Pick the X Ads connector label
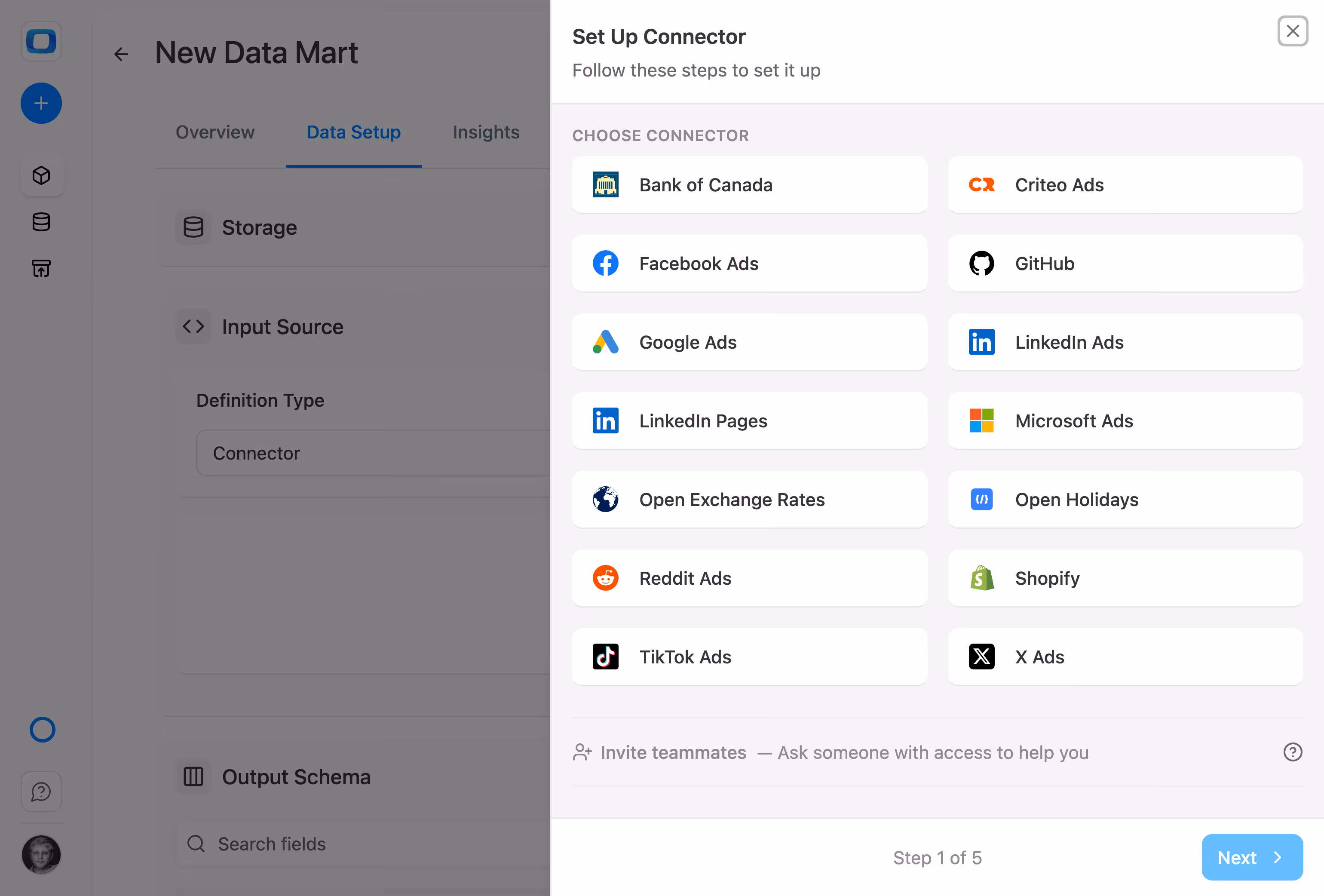 click(1040, 657)
